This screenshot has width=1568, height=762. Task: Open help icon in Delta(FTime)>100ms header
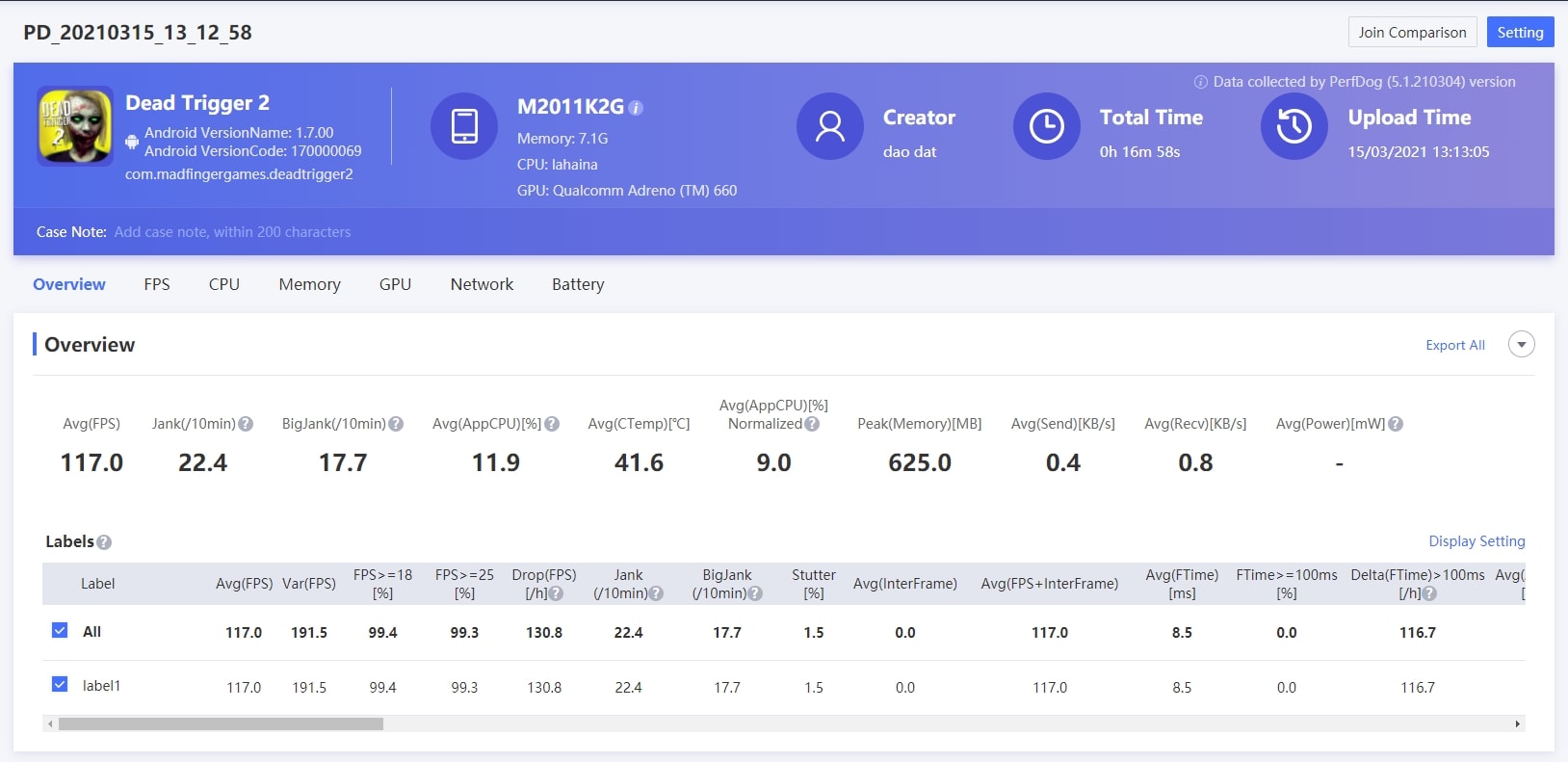point(1429,593)
